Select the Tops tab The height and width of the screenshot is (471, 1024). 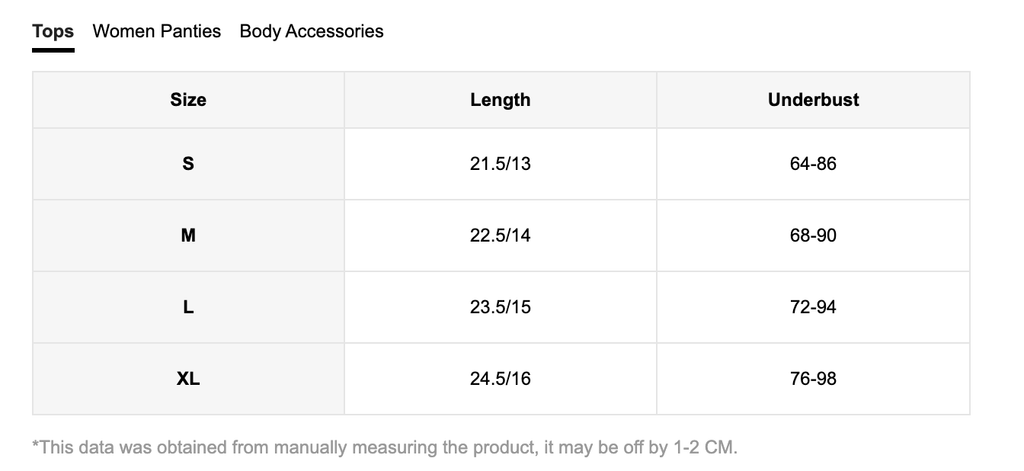click(53, 31)
